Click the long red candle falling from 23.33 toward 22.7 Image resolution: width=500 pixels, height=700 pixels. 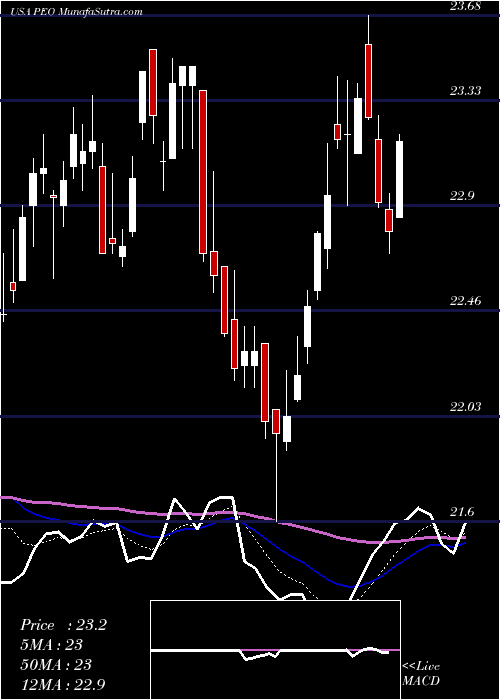point(203,172)
